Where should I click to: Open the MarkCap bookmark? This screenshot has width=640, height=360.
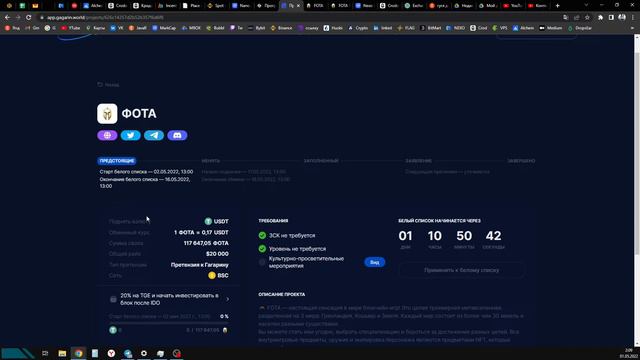[x=164, y=28]
